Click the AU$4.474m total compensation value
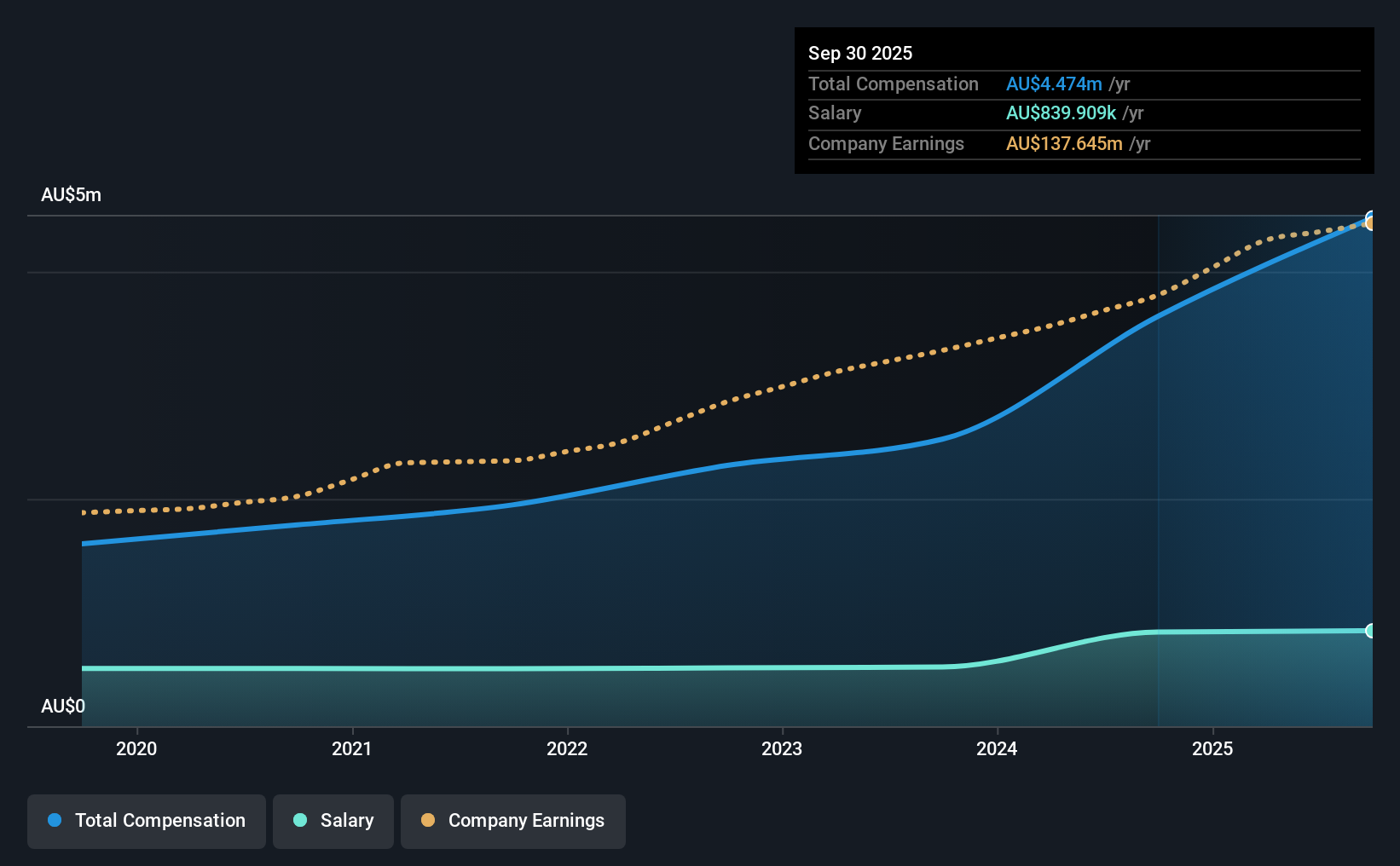The height and width of the screenshot is (866, 1400). tap(1054, 84)
